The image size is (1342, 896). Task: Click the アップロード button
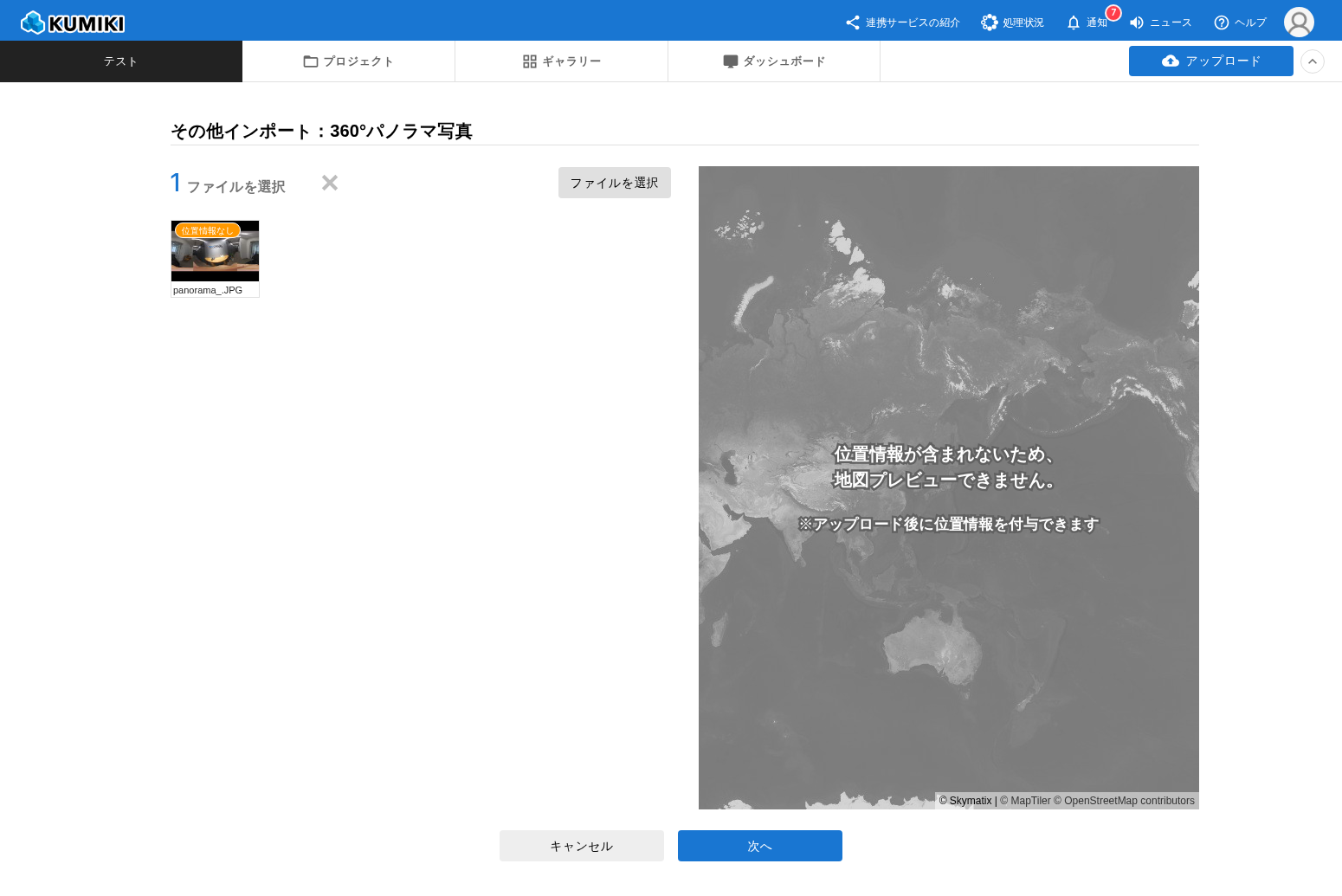(1210, 61)
